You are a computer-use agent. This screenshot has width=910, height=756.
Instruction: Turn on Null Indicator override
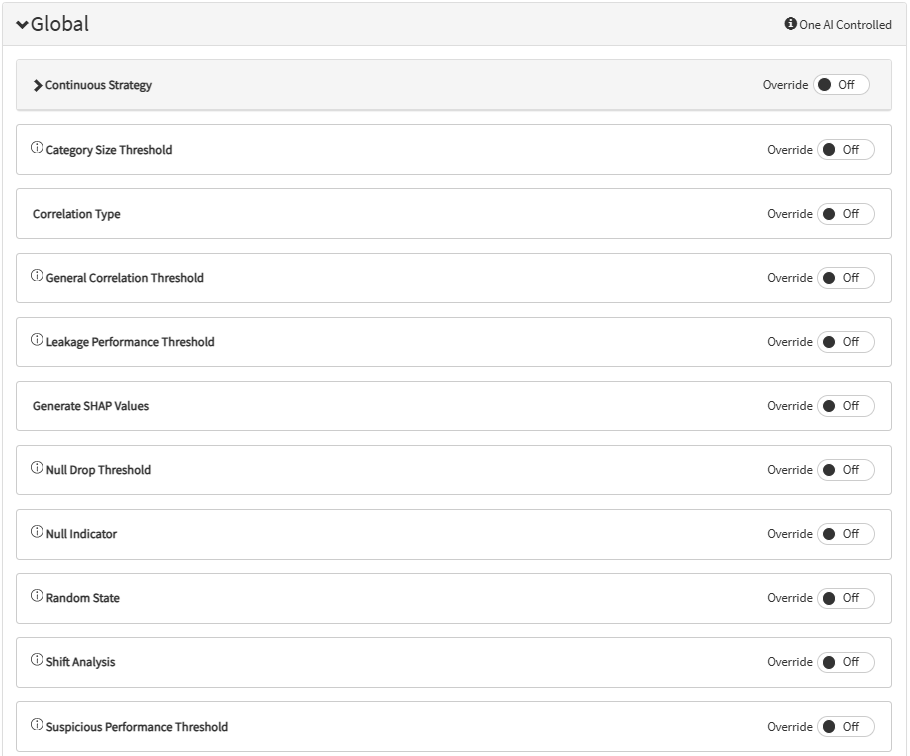pyautogui.click(x=845, y=534)
